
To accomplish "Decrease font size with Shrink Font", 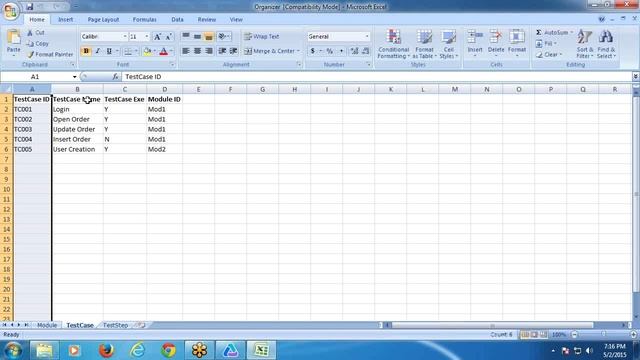I will [168, 37].
